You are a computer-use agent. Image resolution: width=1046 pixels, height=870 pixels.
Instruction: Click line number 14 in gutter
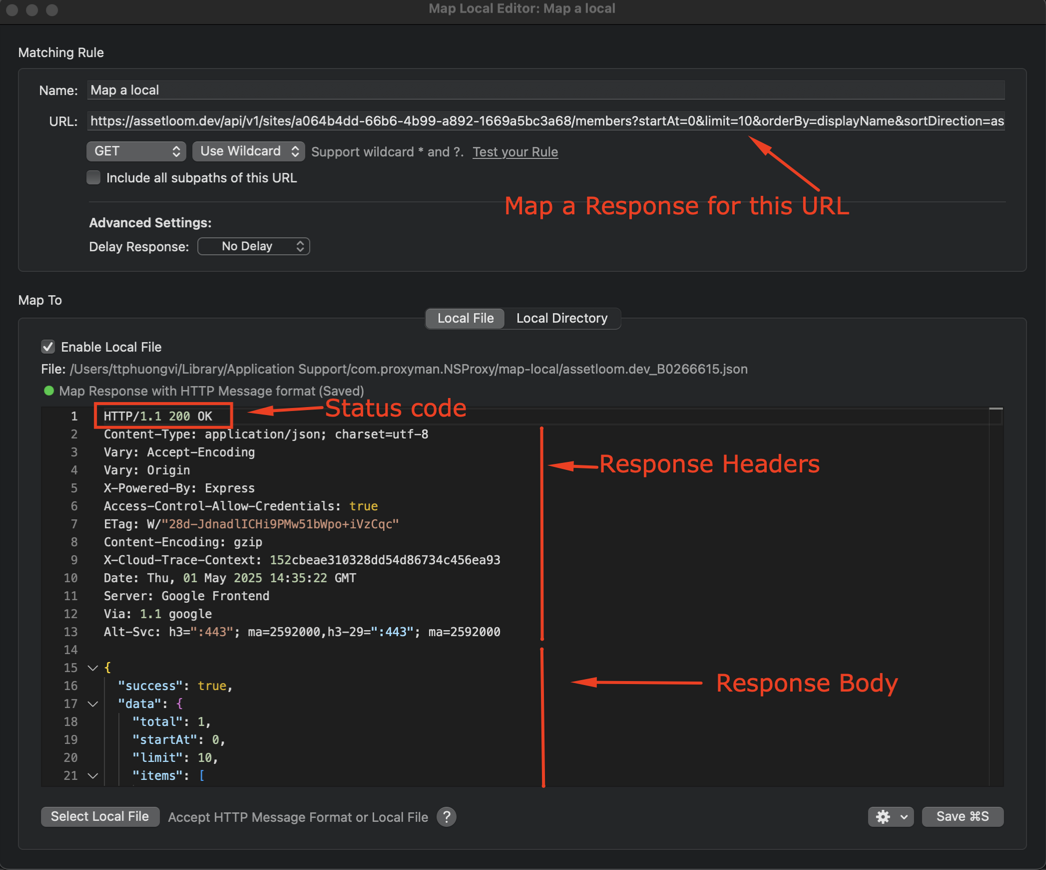click(x=71, y=650)
